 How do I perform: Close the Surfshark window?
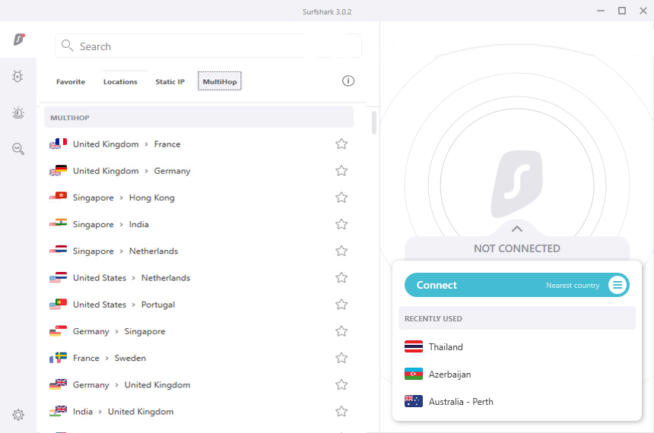pyautogui.click(x=643, y=11)
